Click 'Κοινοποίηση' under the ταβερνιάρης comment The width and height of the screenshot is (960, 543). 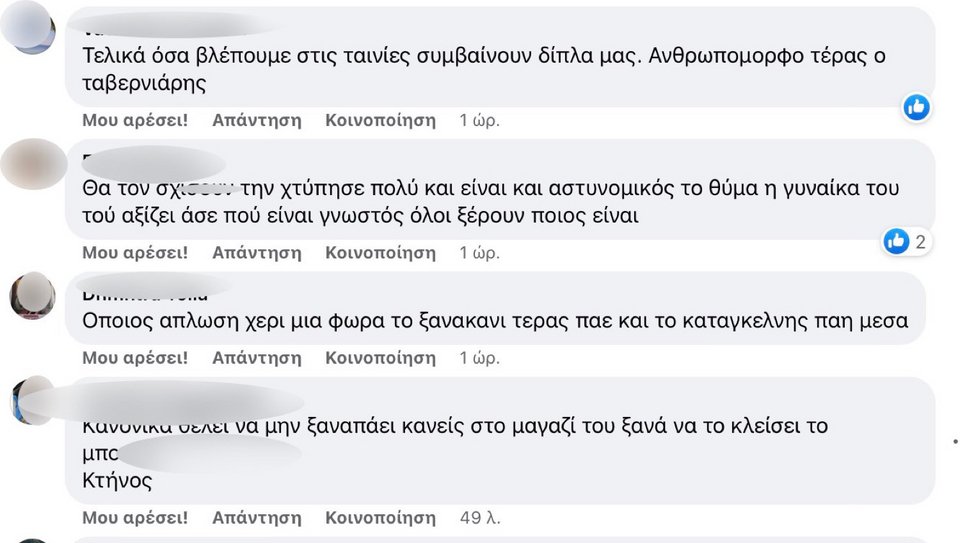(x=380, y=120)
